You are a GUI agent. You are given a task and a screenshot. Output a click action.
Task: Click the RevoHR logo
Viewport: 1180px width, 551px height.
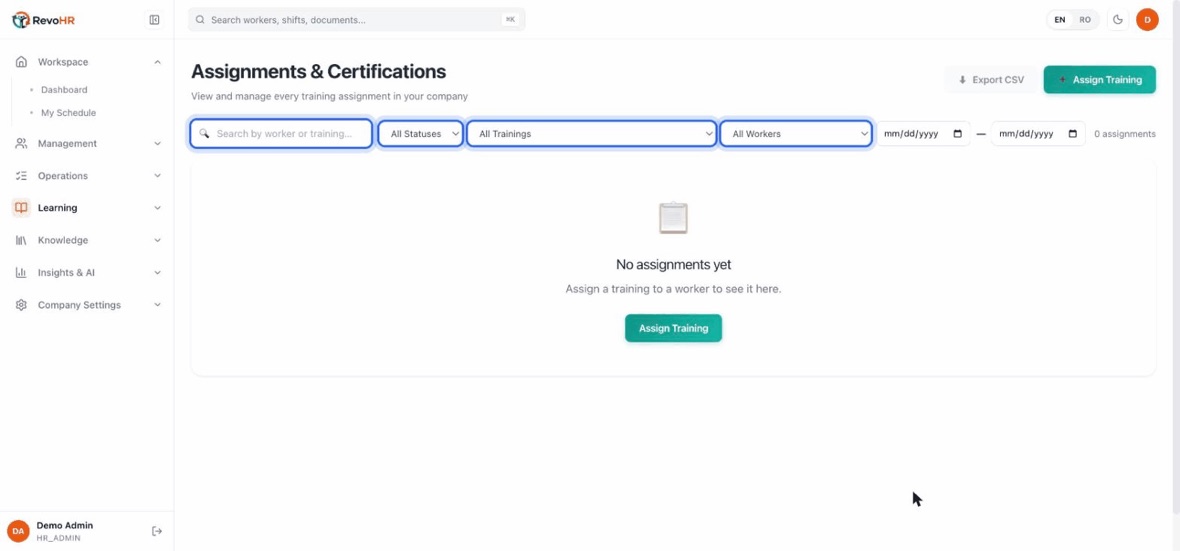(x=43, y=20)
